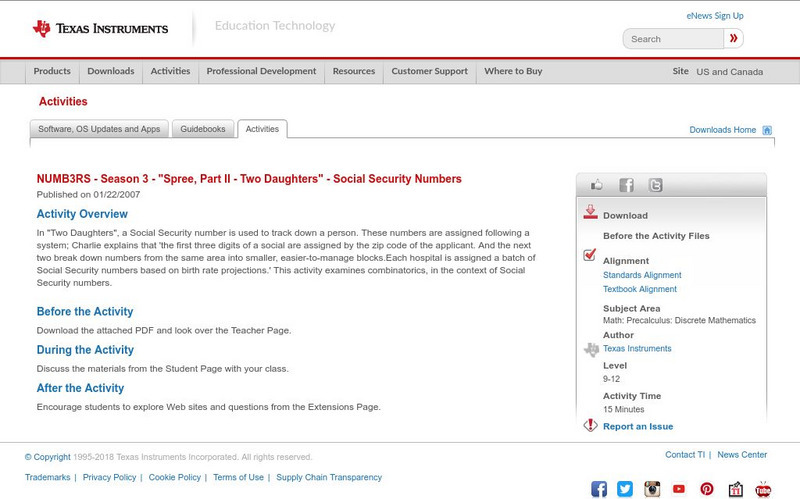Click the Published on 01/22/2007 text

tap(88, 194)
